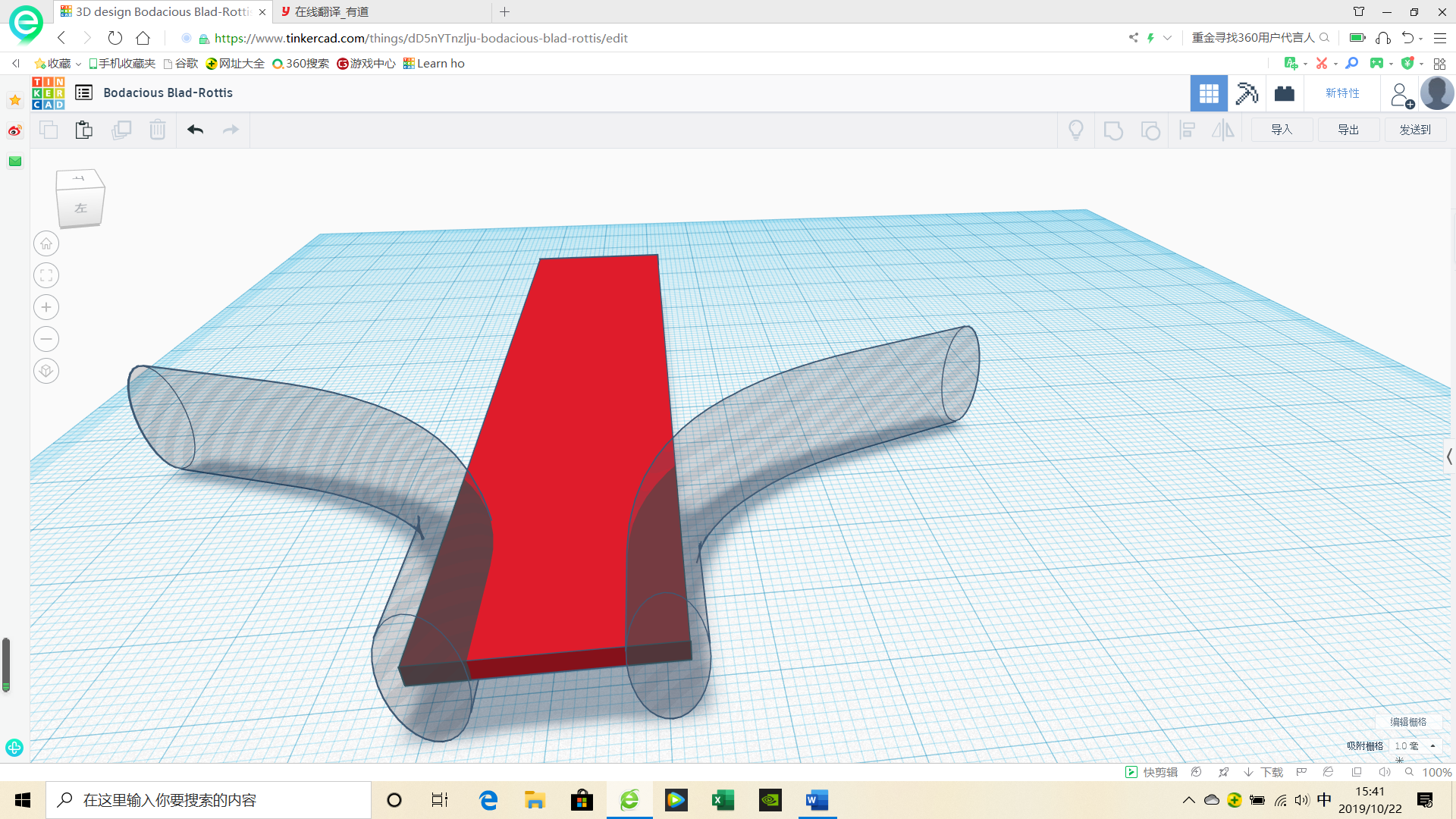Screen dimensions: 1456x819
Task: Click the 导入 import button
Action: (1282, 130)
